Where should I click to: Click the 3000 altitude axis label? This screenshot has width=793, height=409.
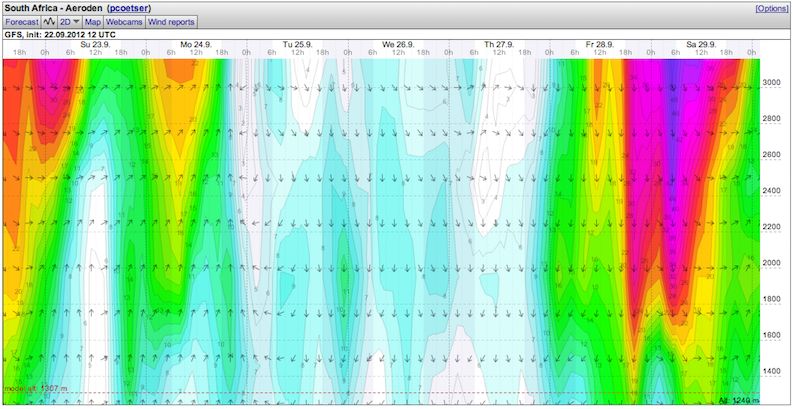(771, 82)
